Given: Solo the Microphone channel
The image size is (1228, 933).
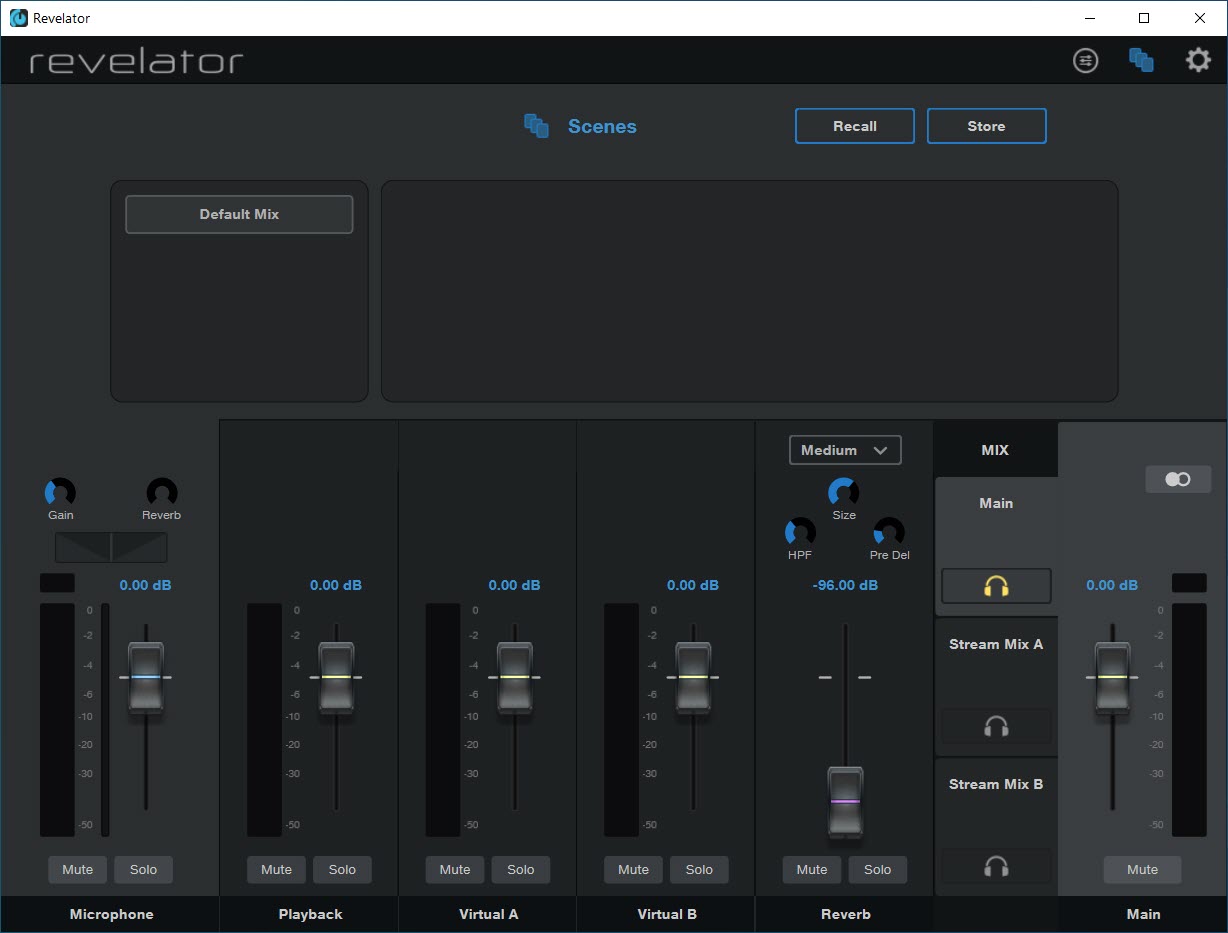Looking at the screenshot, I should point(143,870).
